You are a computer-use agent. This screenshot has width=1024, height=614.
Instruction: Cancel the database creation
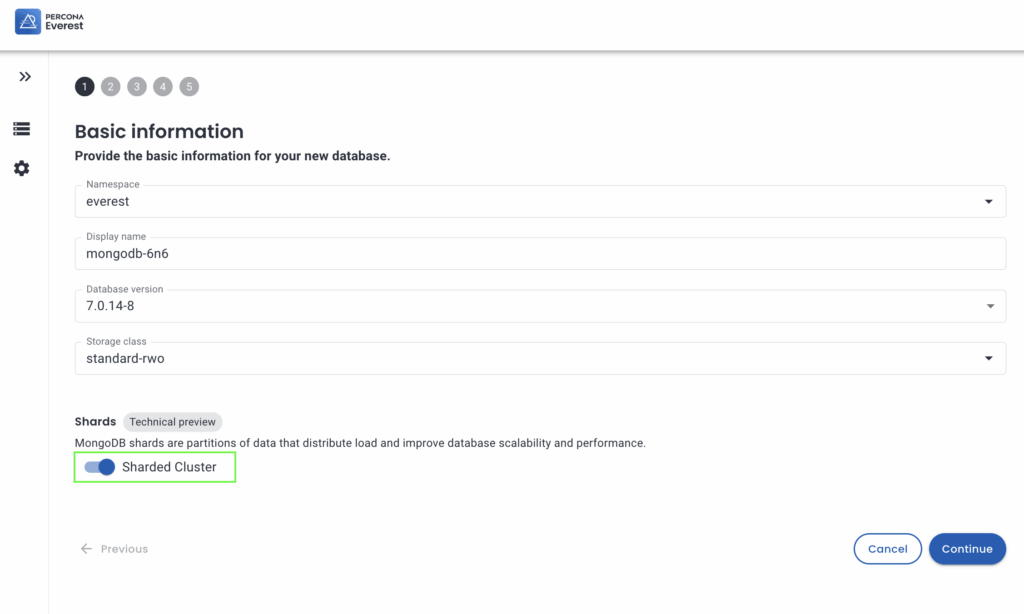pyautogui.click(x=887, y=549)
